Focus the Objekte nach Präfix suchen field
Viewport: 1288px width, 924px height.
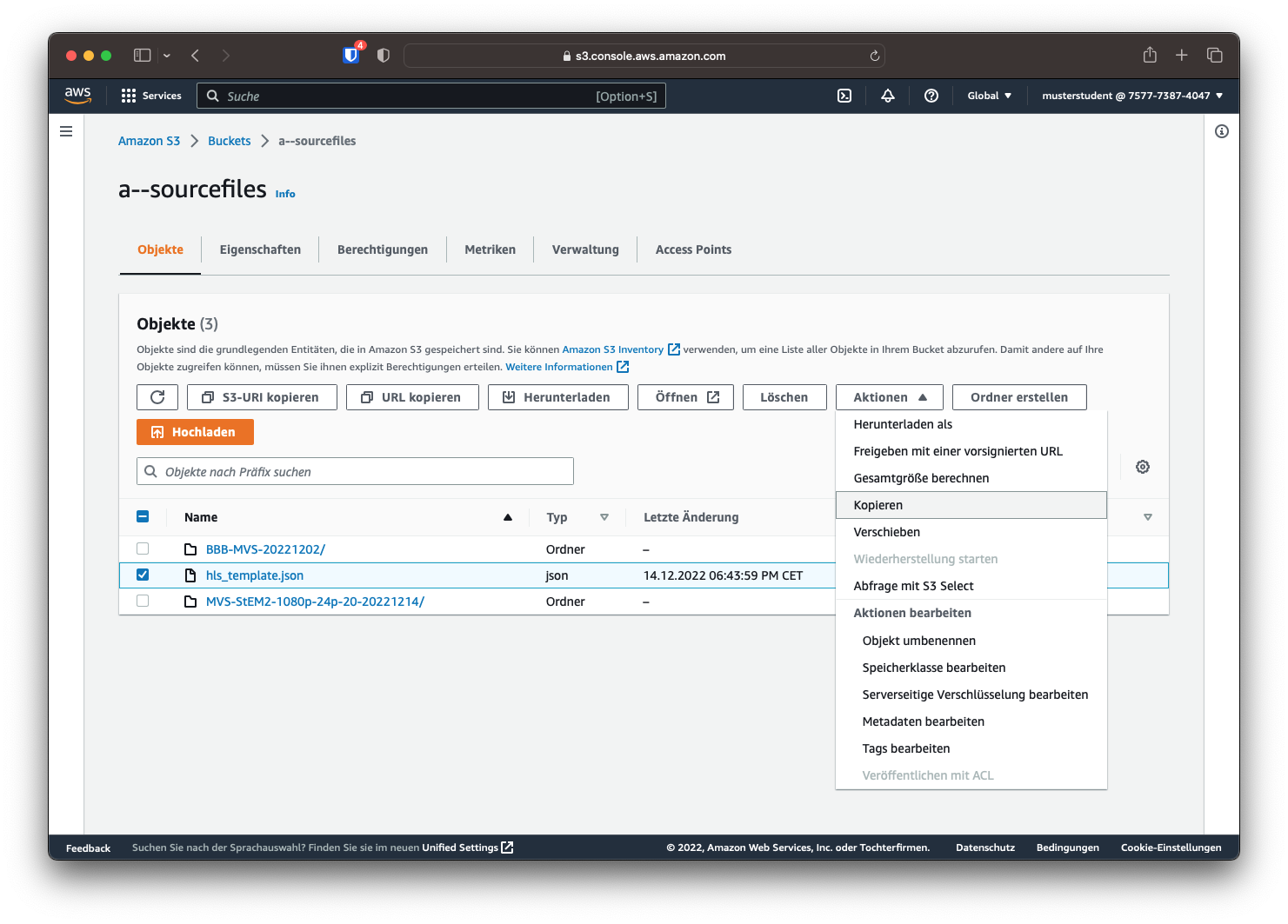tap(355, 471)
